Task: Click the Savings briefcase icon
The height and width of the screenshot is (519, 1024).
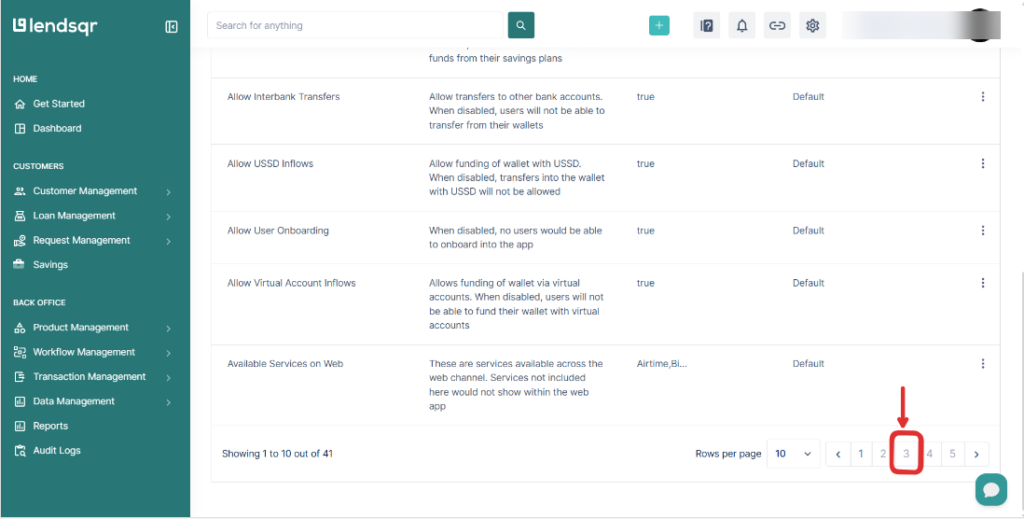Action: point(20,265)
